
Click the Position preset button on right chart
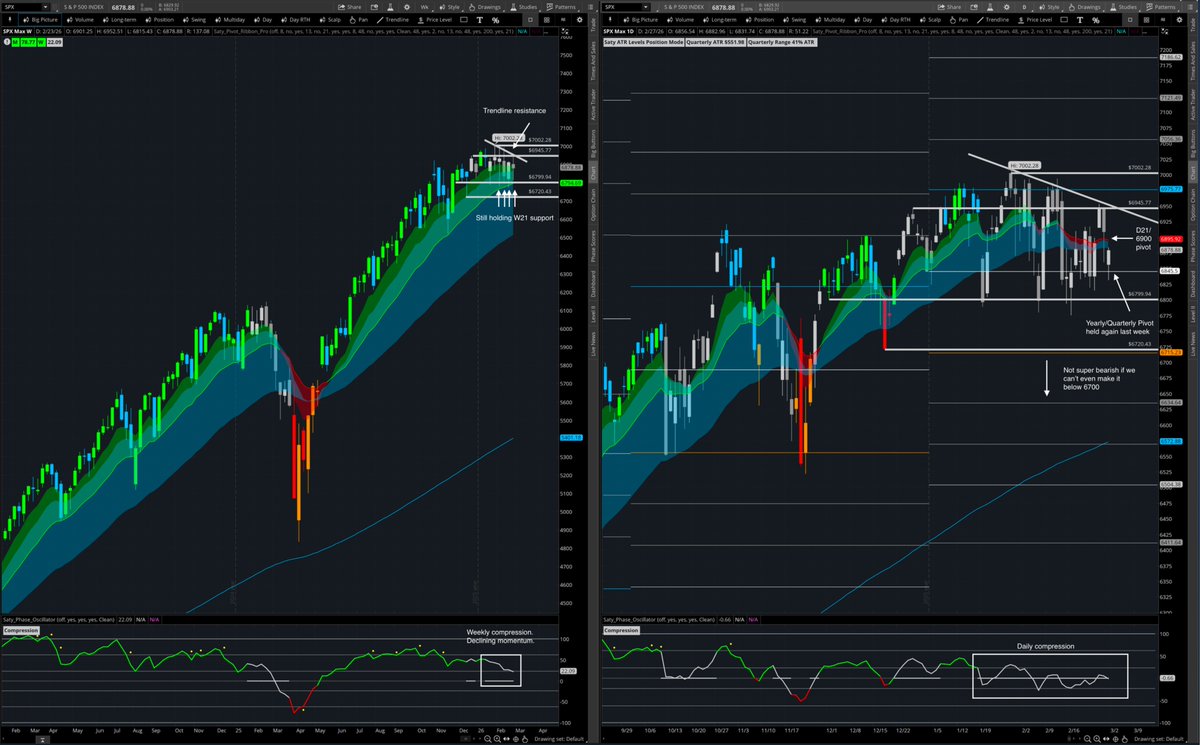(x=760, y=20)
